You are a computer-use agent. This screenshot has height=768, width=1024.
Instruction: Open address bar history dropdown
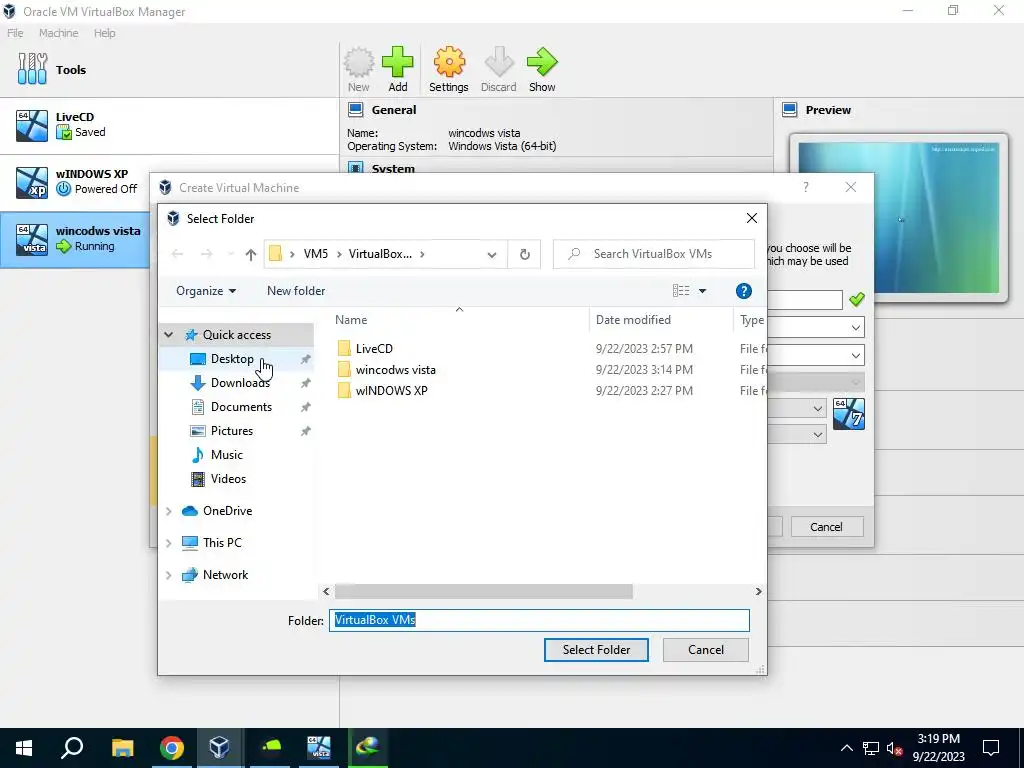point(492,255)
